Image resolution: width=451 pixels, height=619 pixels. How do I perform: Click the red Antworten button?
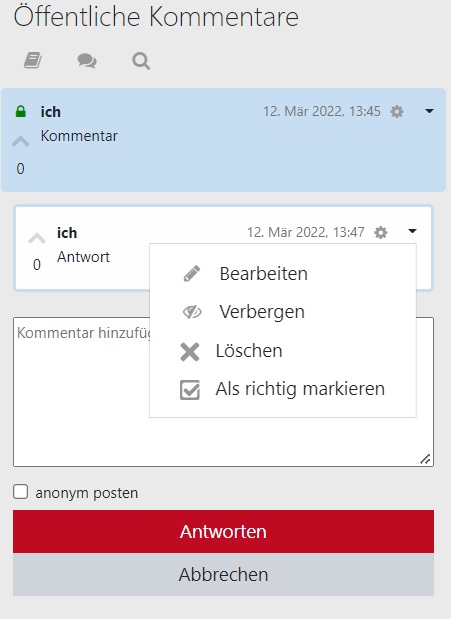[224, 531]
